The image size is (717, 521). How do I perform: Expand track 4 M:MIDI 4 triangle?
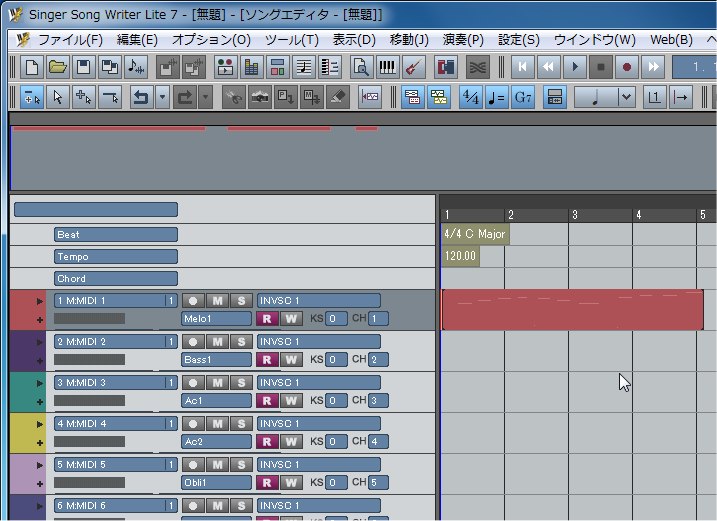[x=40, y=424]
